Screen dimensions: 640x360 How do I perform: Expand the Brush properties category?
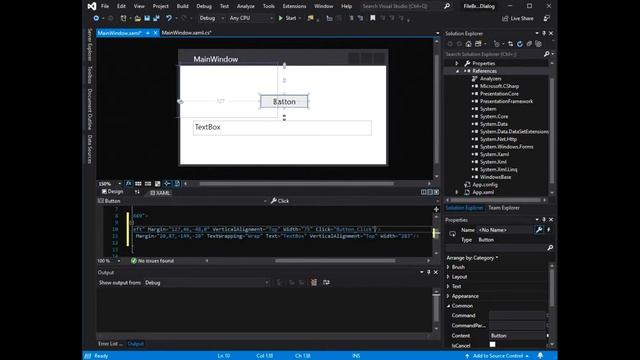pos(448,267)
